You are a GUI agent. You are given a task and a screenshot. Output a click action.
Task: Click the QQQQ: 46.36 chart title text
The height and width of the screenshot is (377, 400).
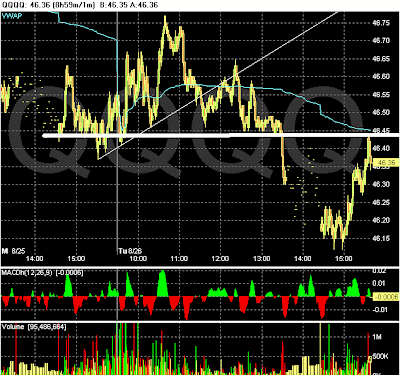25,5
